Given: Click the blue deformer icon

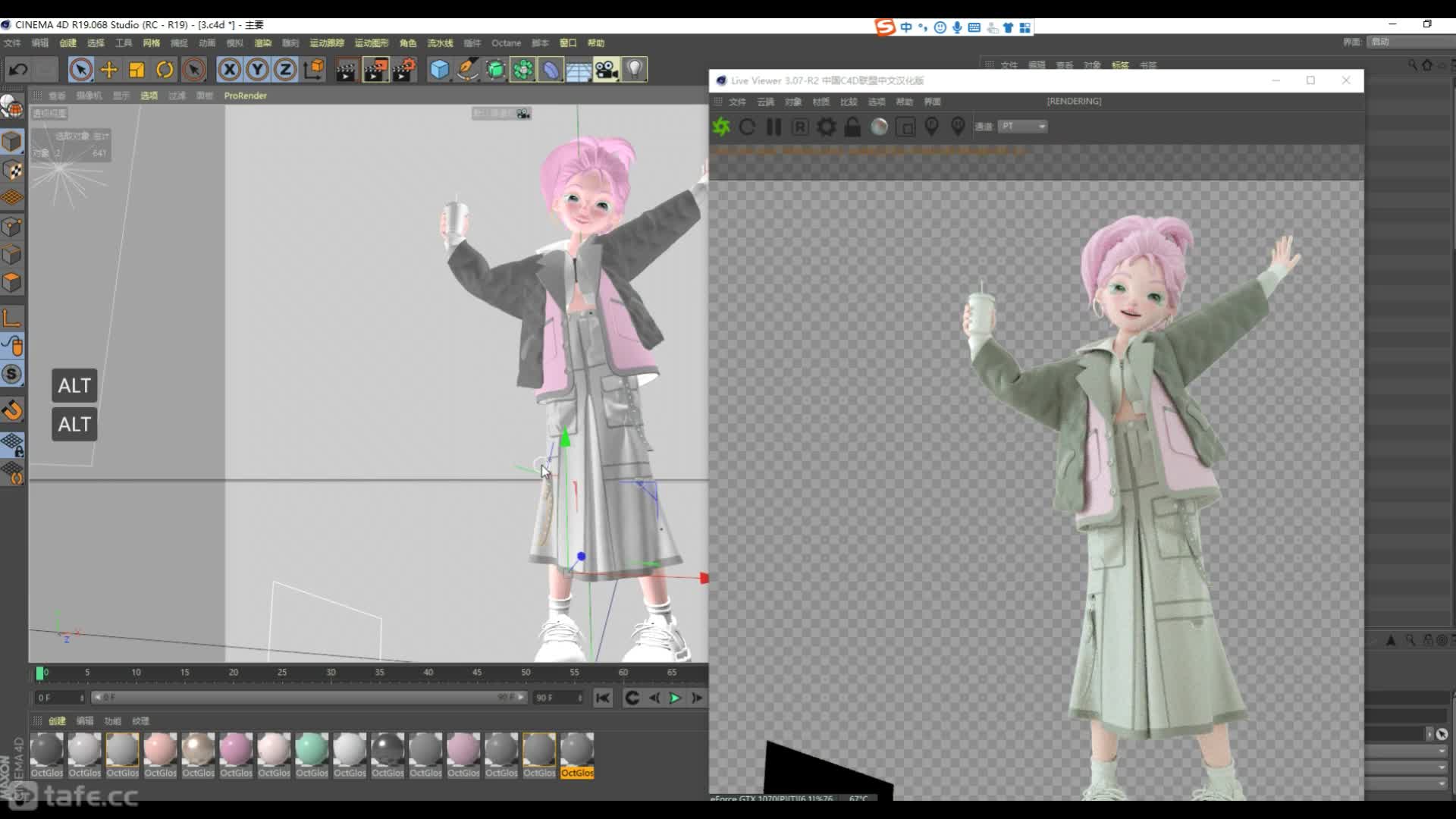Looking at the screenshot, I should (x=551, y=70).
